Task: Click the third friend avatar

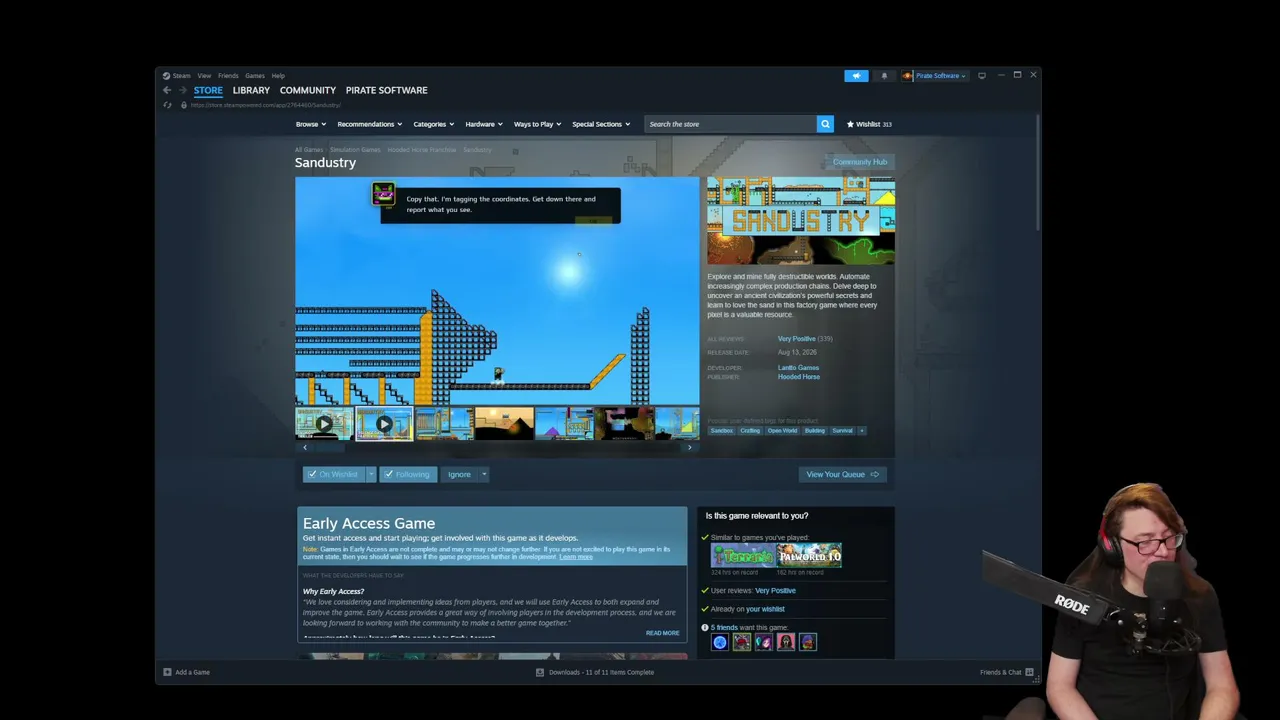Action: pyautogui.click(x=764, y=642)
